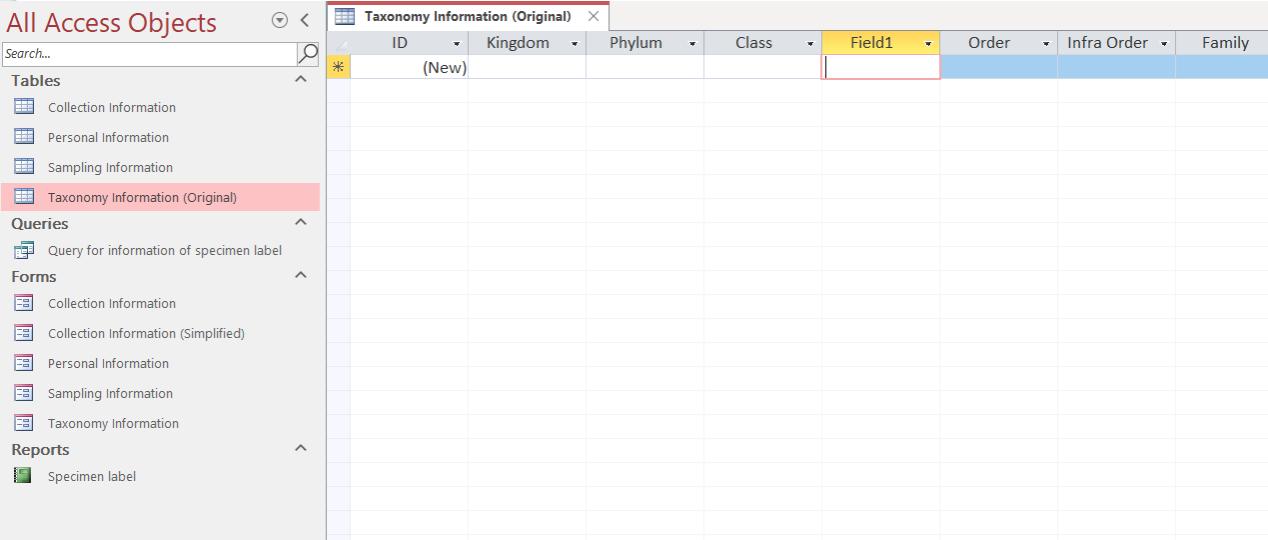The width and height of the screenshot is (1268, 540).
Task: Click the Taxonomy Information form icon
Action: (24, 423)
